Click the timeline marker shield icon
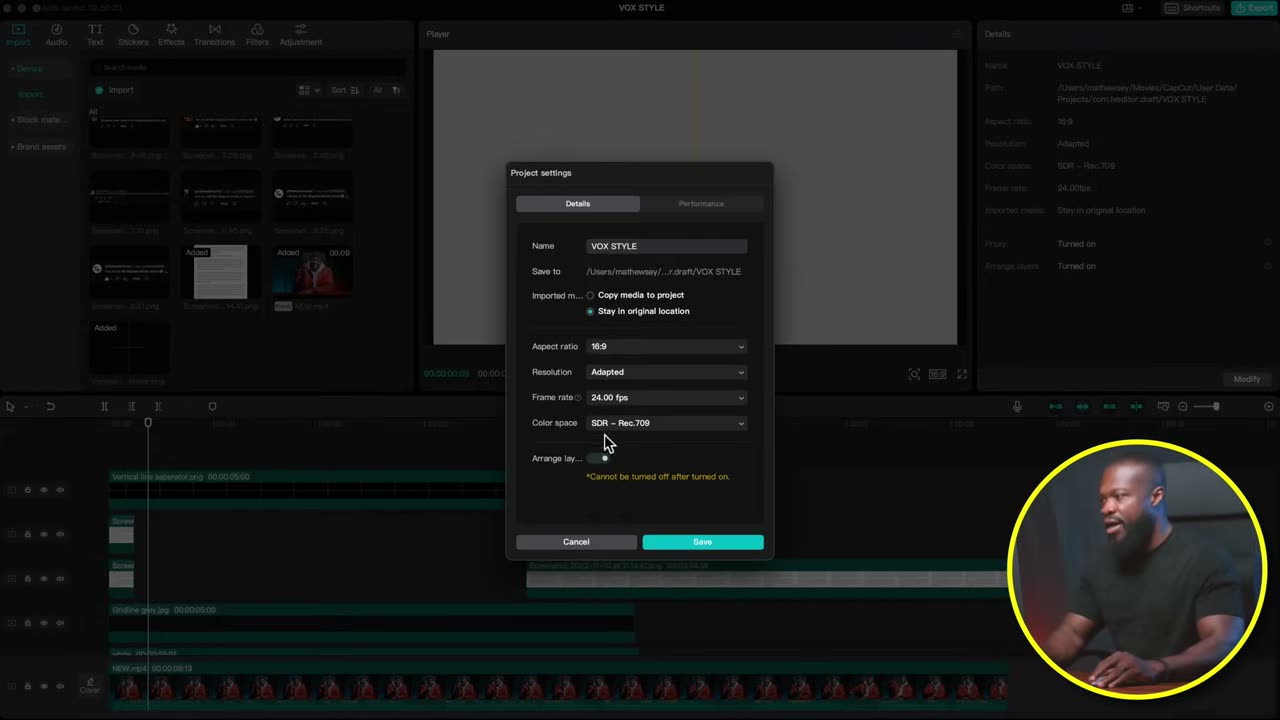The height and width of the screenshot is (720, 1280). 212,406
